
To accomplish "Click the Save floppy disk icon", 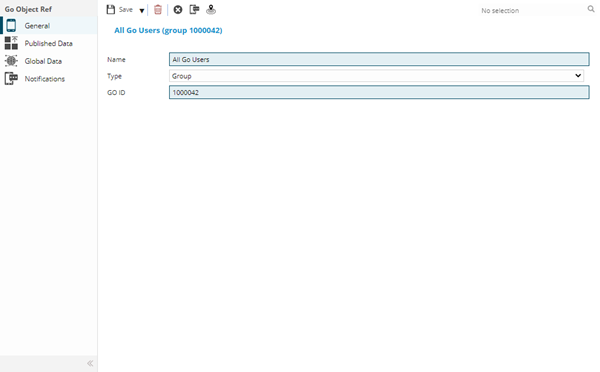I will pyautogui.click(x=111, y=10).
